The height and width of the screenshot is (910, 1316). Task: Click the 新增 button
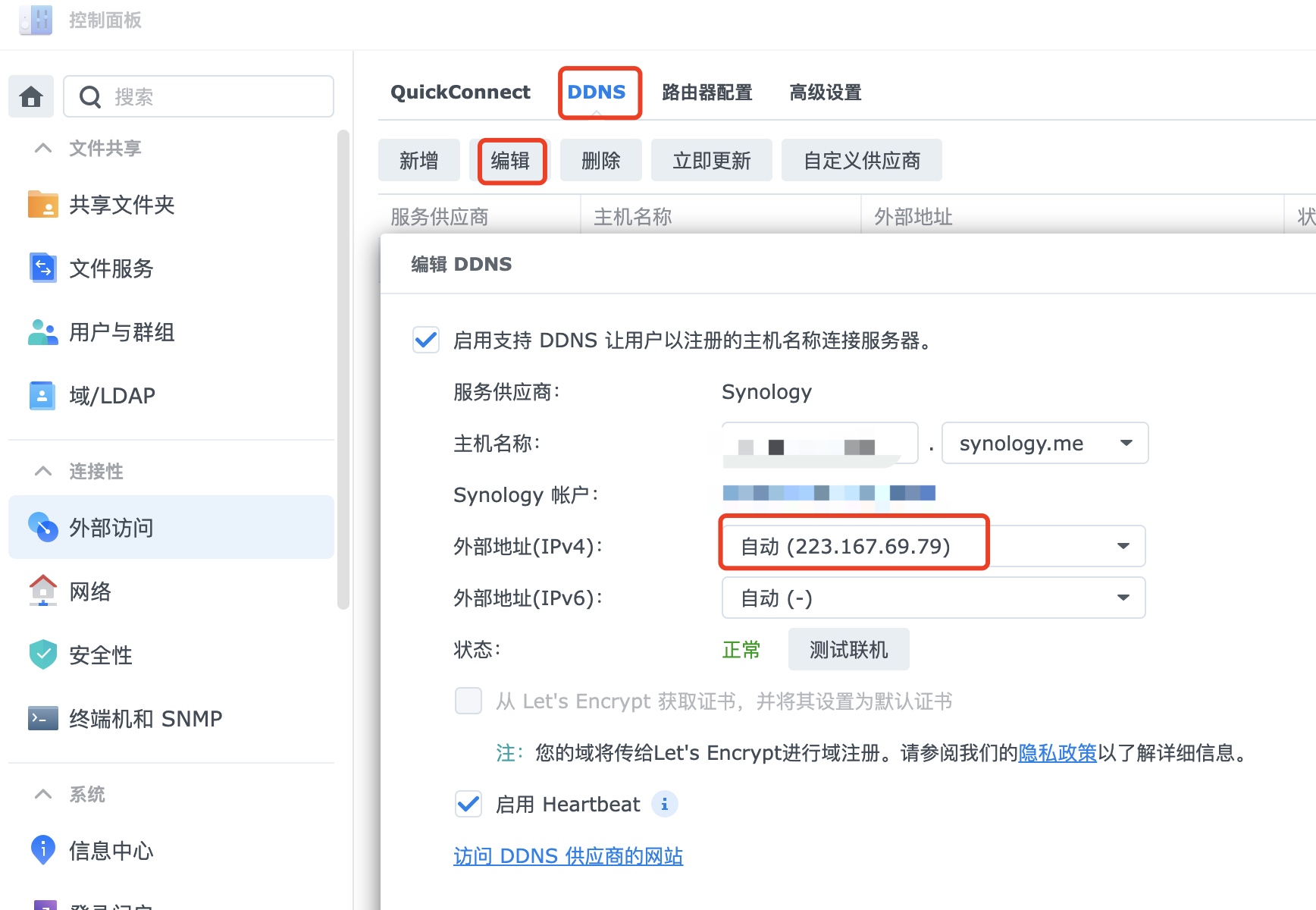(x=419, y=160)
